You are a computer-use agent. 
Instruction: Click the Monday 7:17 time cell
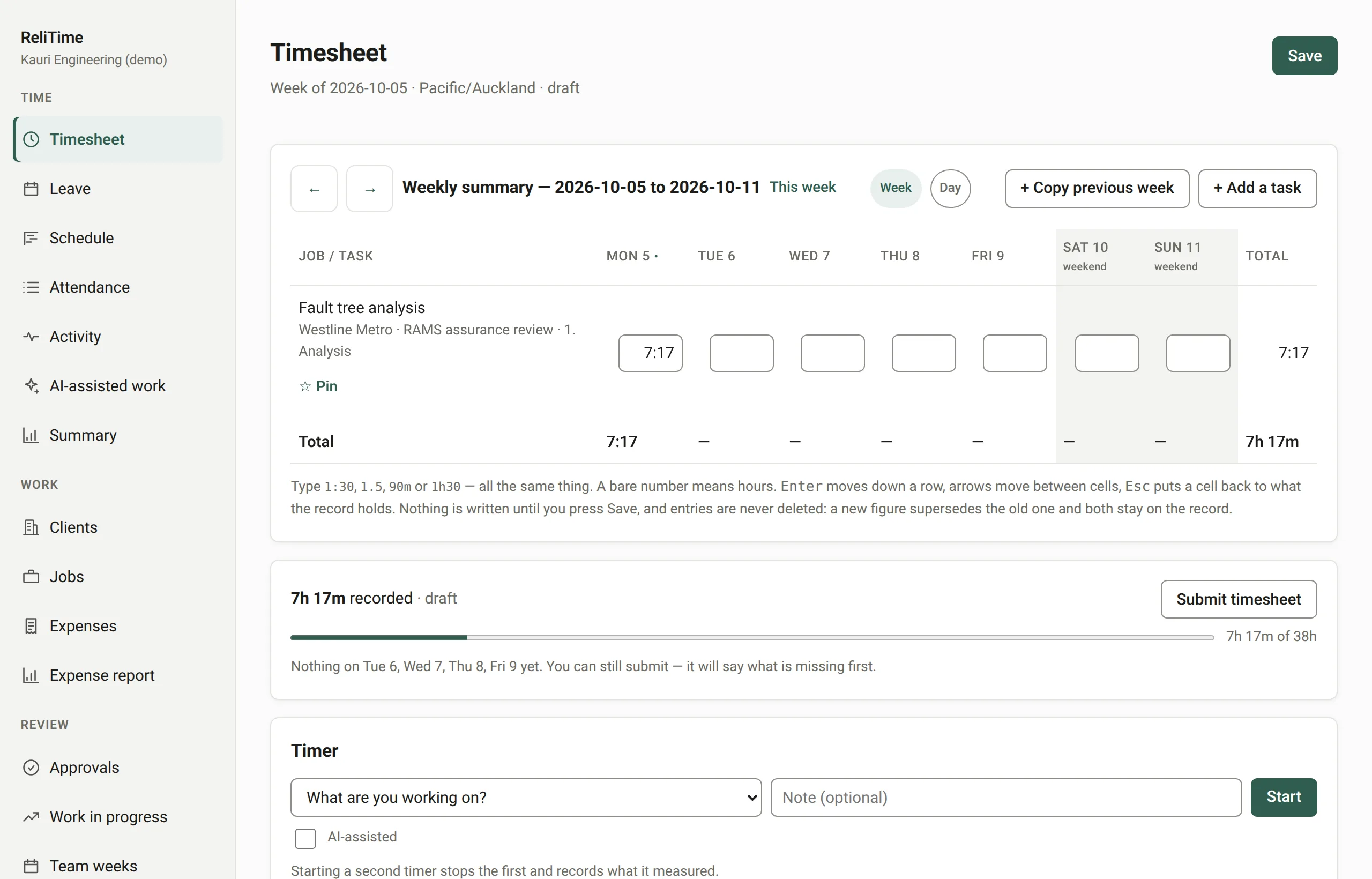click(x=651, y=353)
